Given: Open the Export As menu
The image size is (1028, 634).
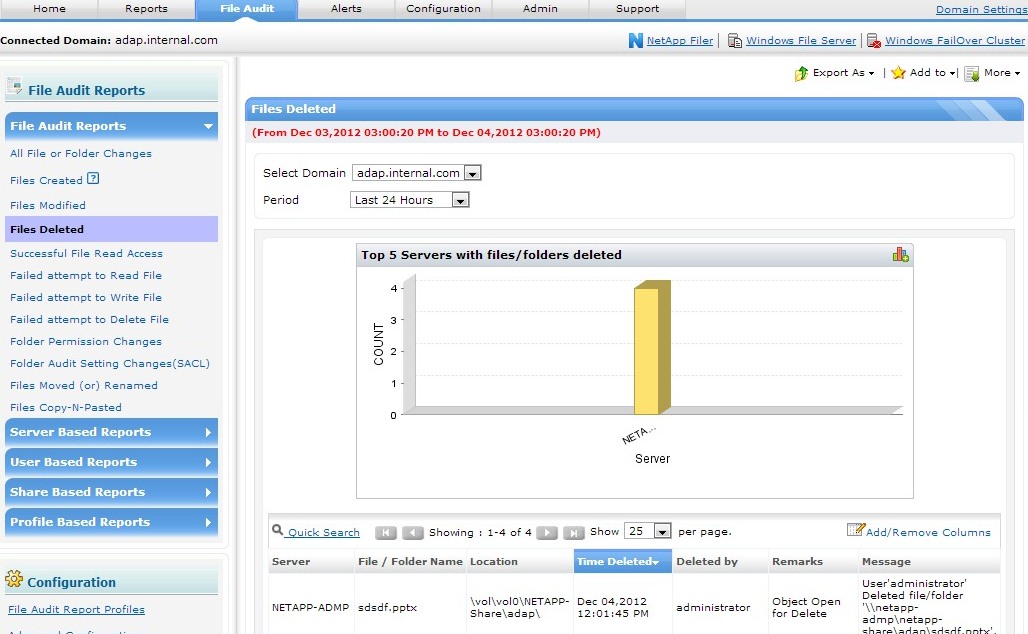Looking at the screenshot, I should [837, 73].
